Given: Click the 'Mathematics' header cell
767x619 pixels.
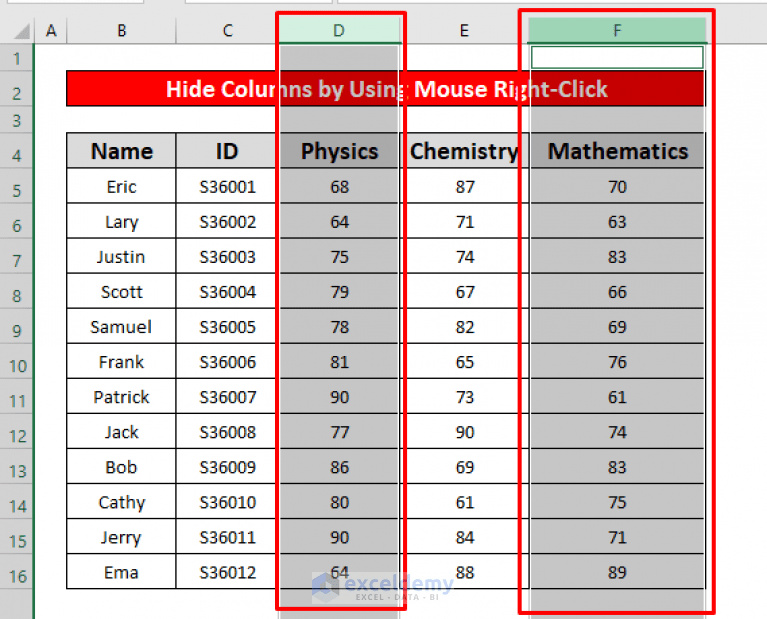Looking at the screenshot, I should [x=617, y=151].
